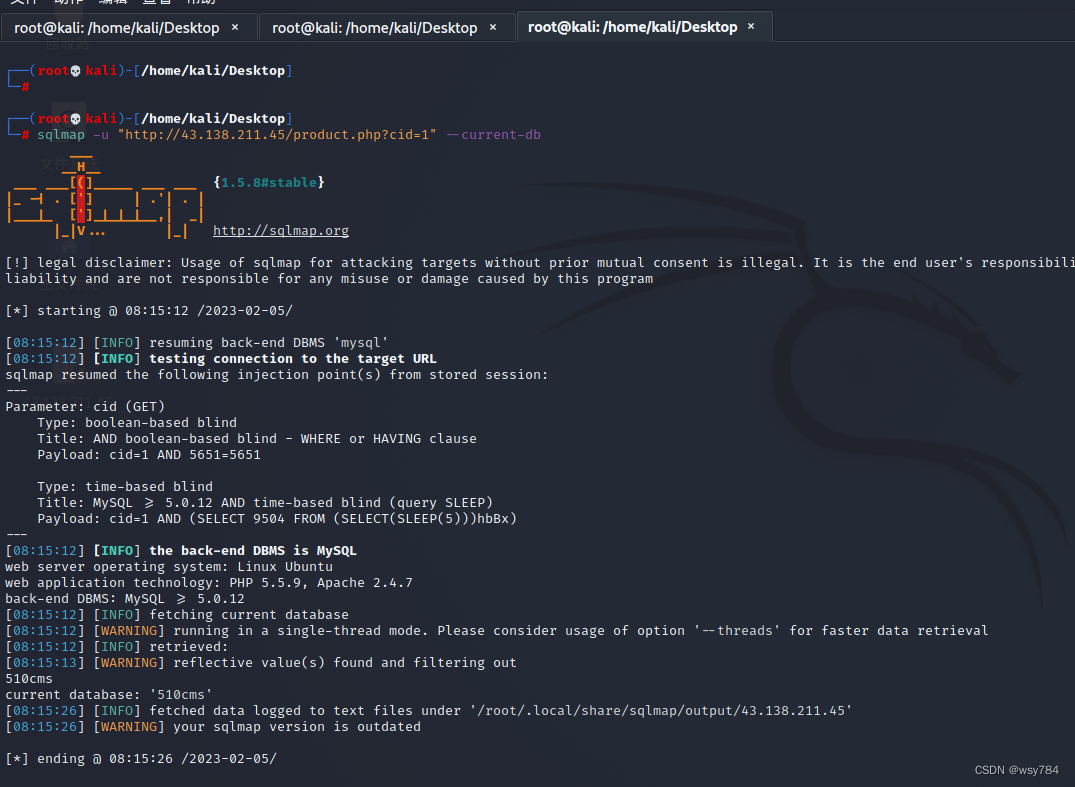This screenshot has width=1075, height=787.
Task: Open the http://sqlmap.org link
Action: [x=280, y=231]
